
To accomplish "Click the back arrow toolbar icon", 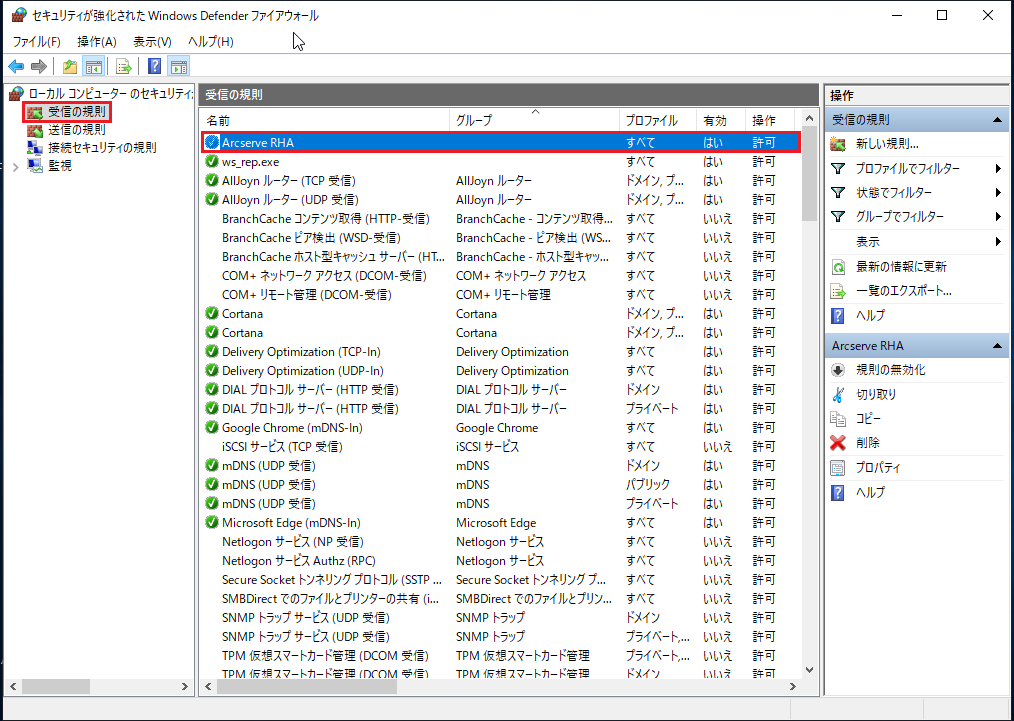I will point(16,67).
